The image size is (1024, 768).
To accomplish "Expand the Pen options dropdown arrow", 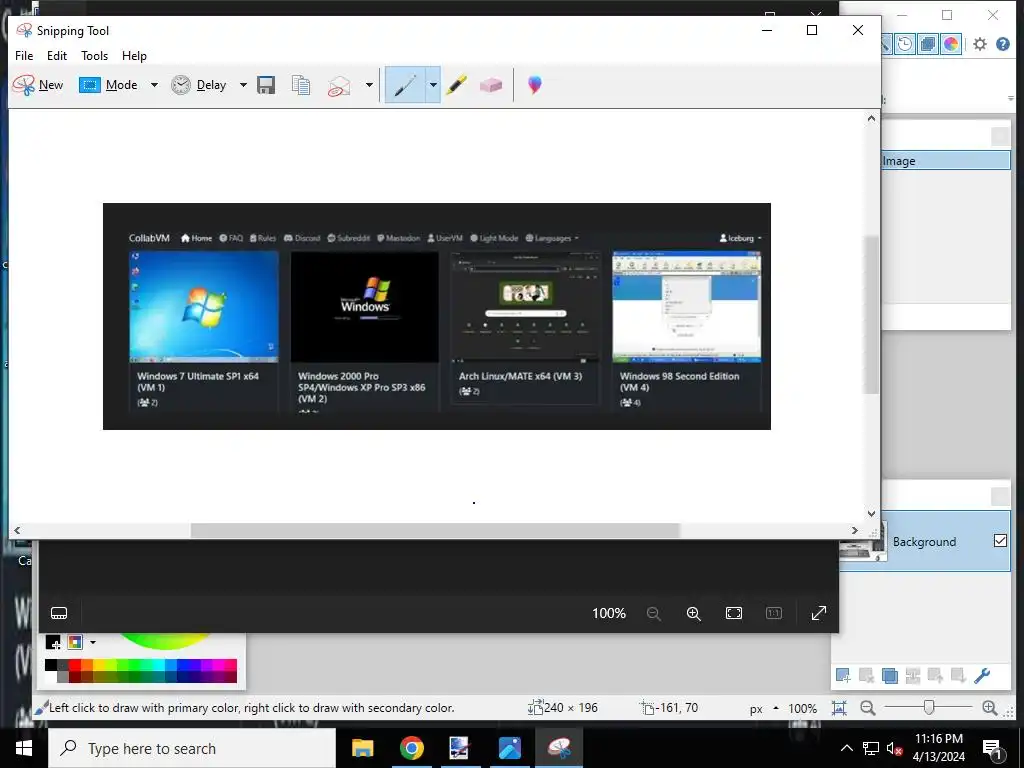I will 432,85.
